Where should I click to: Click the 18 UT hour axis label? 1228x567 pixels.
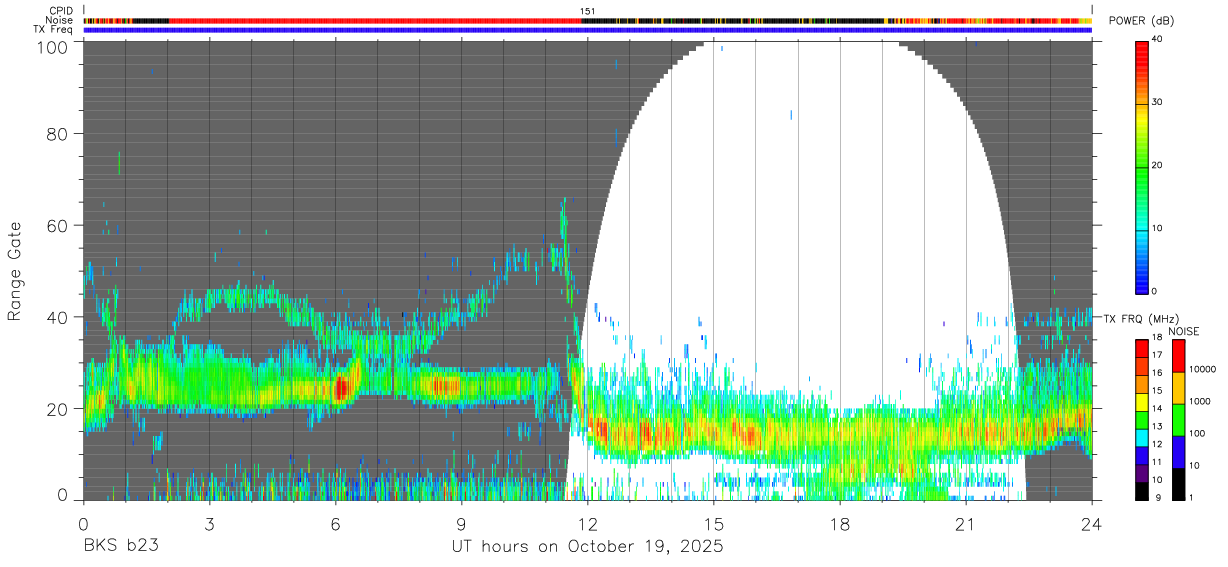tap(840, 524)
